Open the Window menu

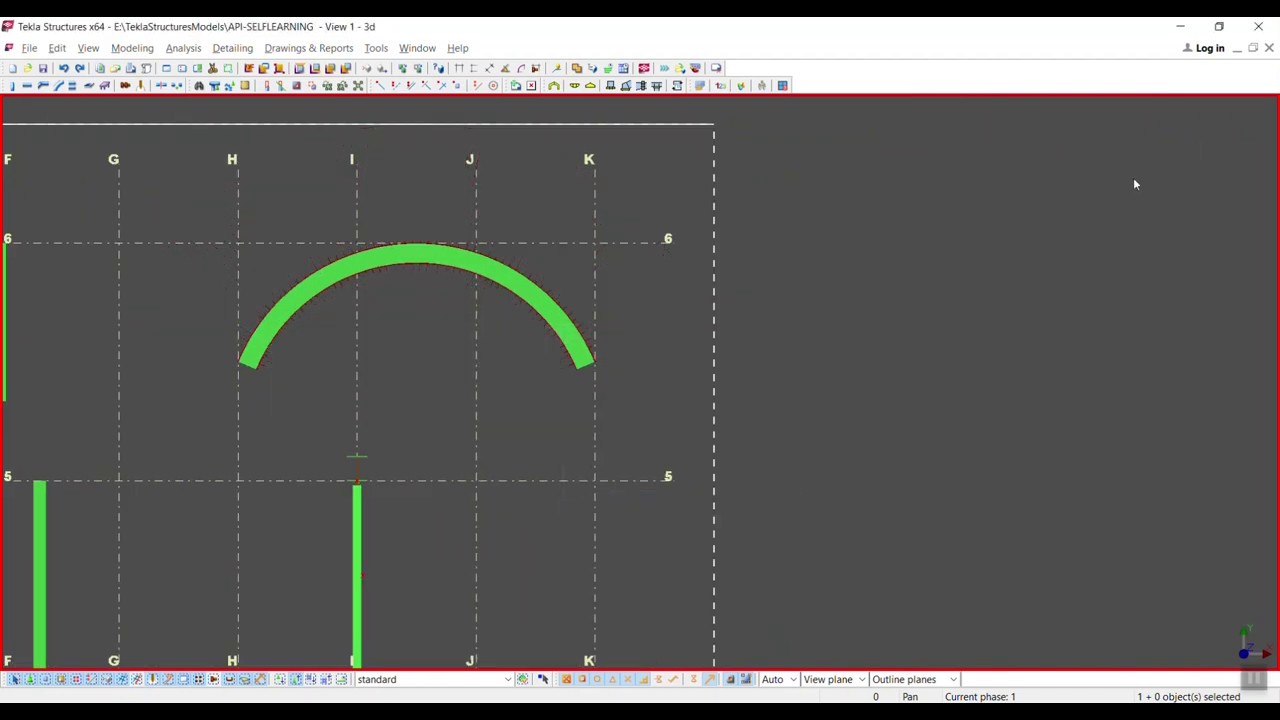[x=417, y=48]
